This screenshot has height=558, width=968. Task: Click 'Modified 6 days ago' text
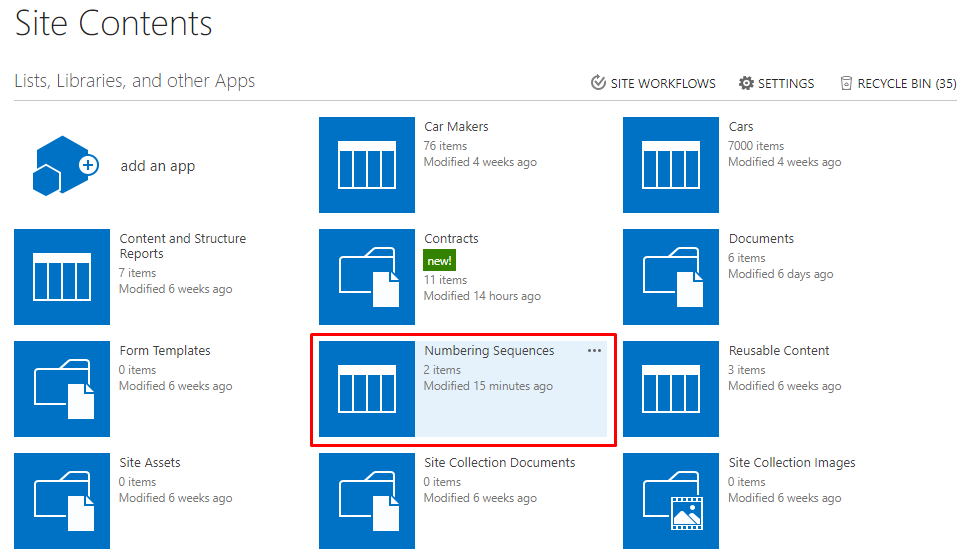click(780, 273)
